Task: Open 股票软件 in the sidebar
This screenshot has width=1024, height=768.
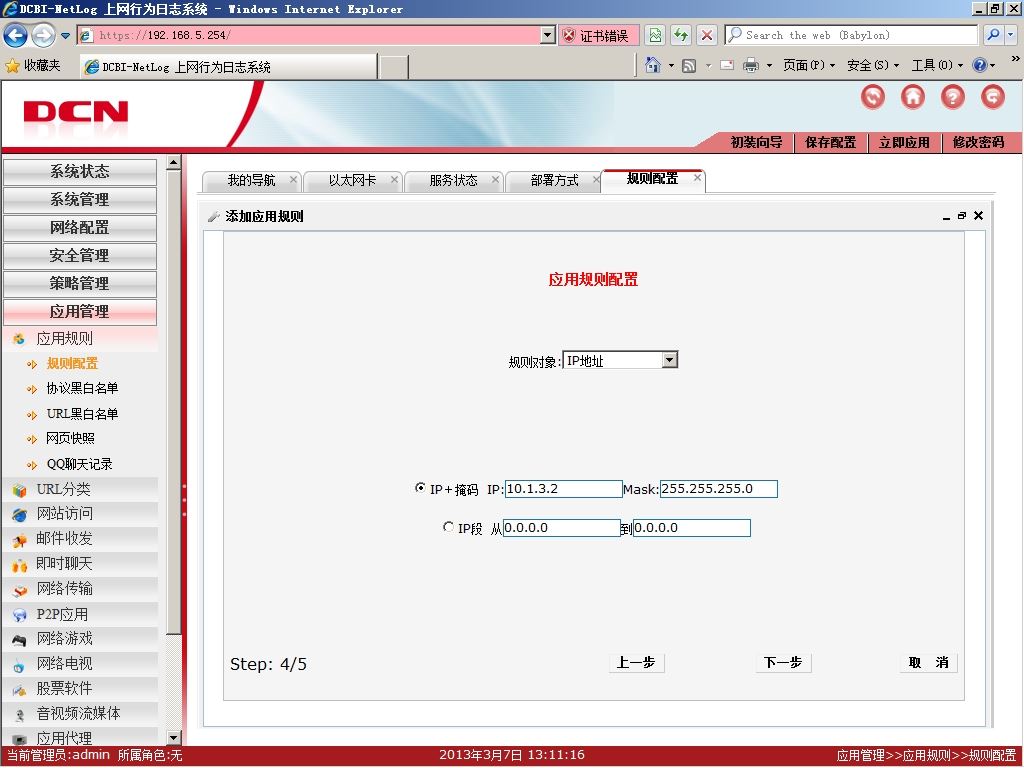Action: (80, 688)
